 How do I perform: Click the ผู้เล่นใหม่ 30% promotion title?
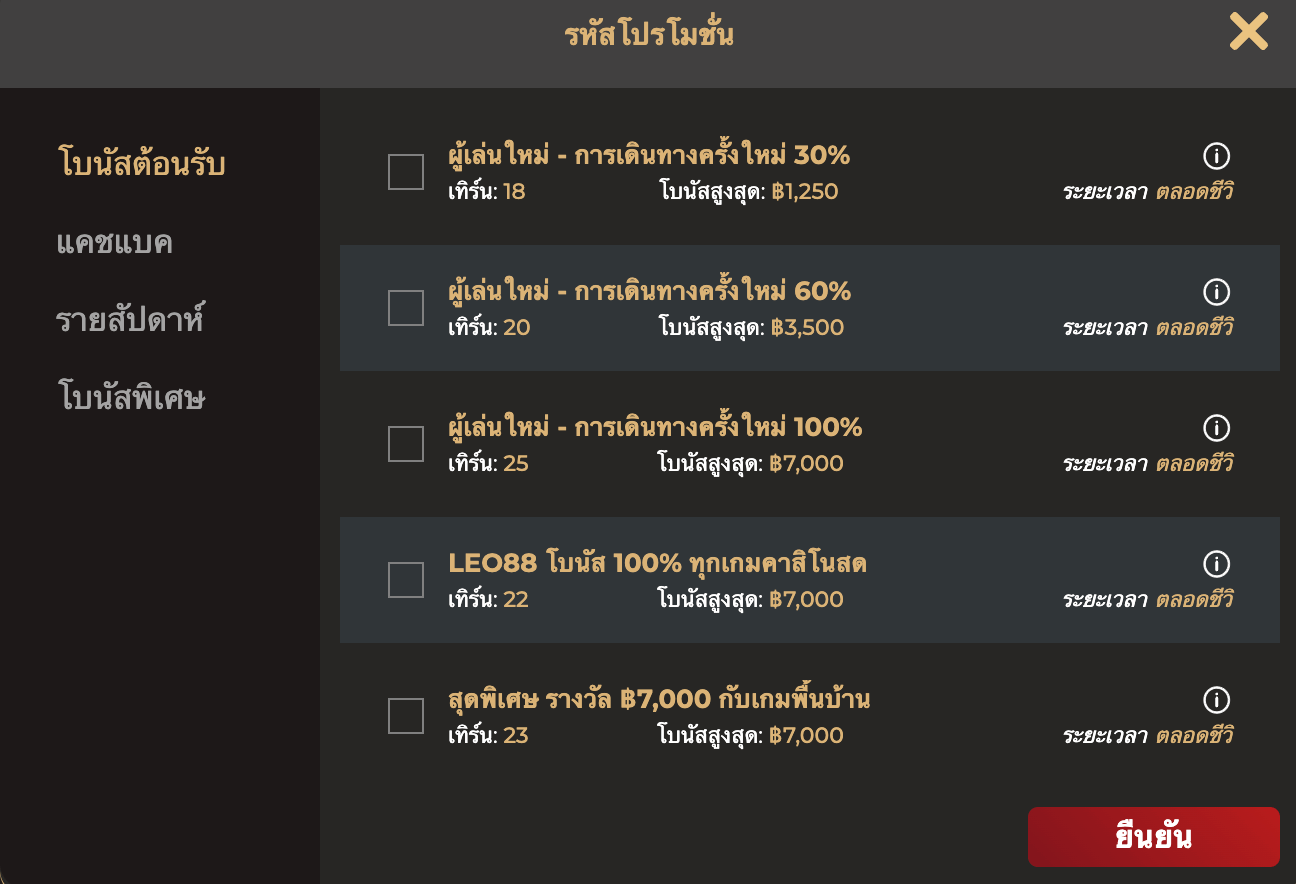pyautogui.click(x=649, y=155)
